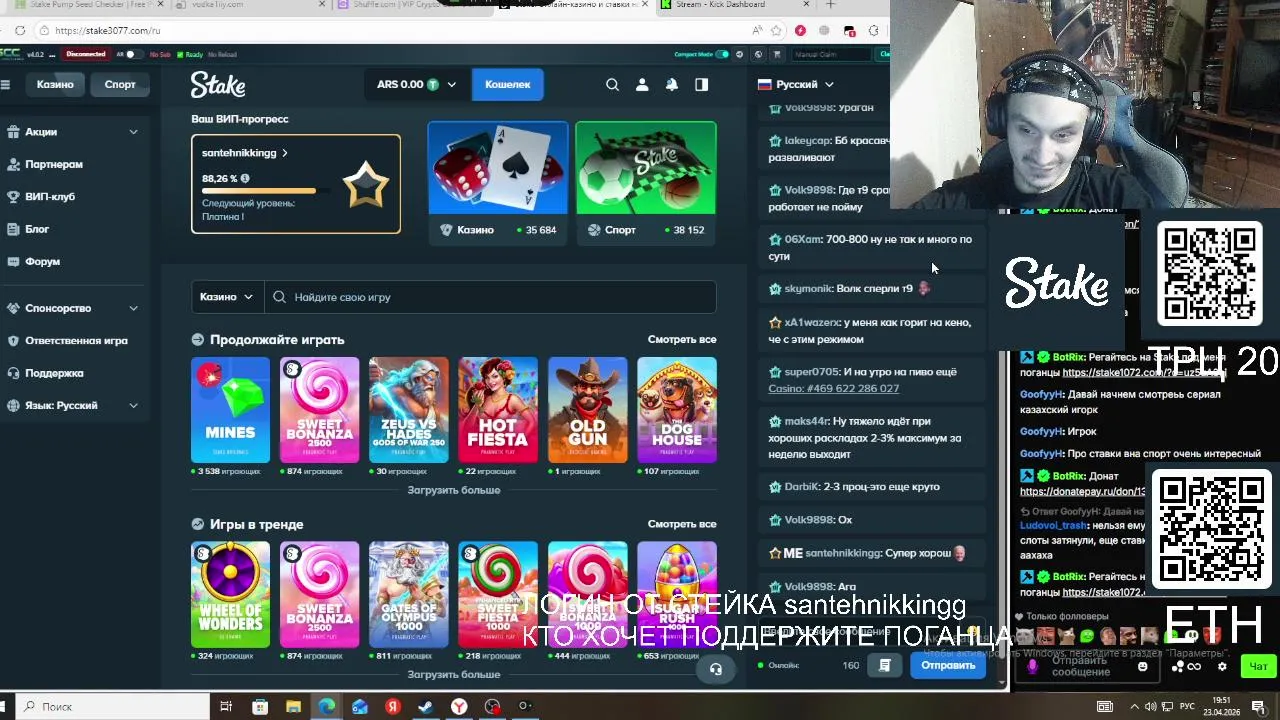Reload the page in the browser
Image resolution: width=1280 pixels, height=720 pixels.
click(20, 30)
